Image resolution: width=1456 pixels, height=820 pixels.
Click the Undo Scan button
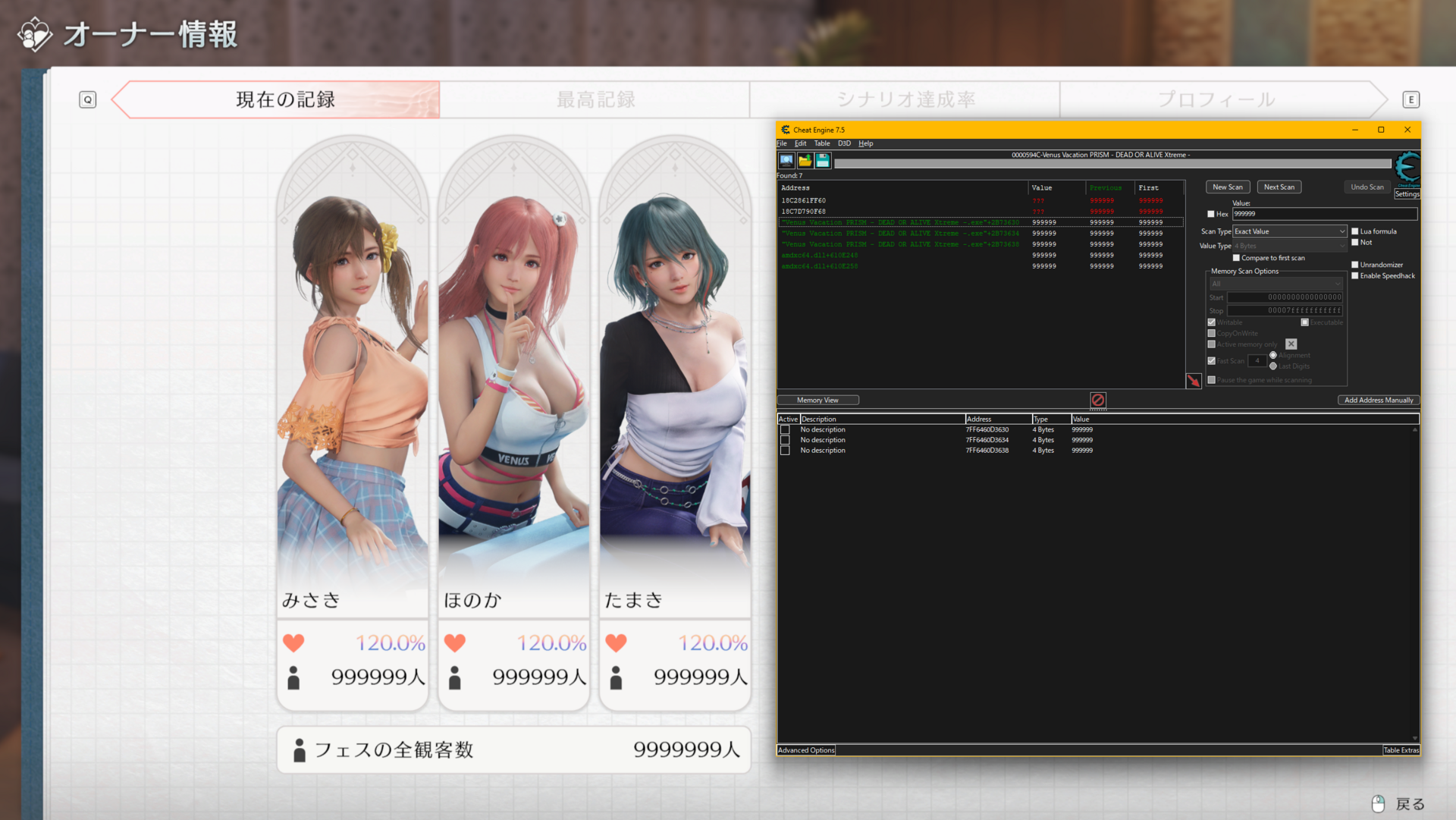pos(1367,187)
